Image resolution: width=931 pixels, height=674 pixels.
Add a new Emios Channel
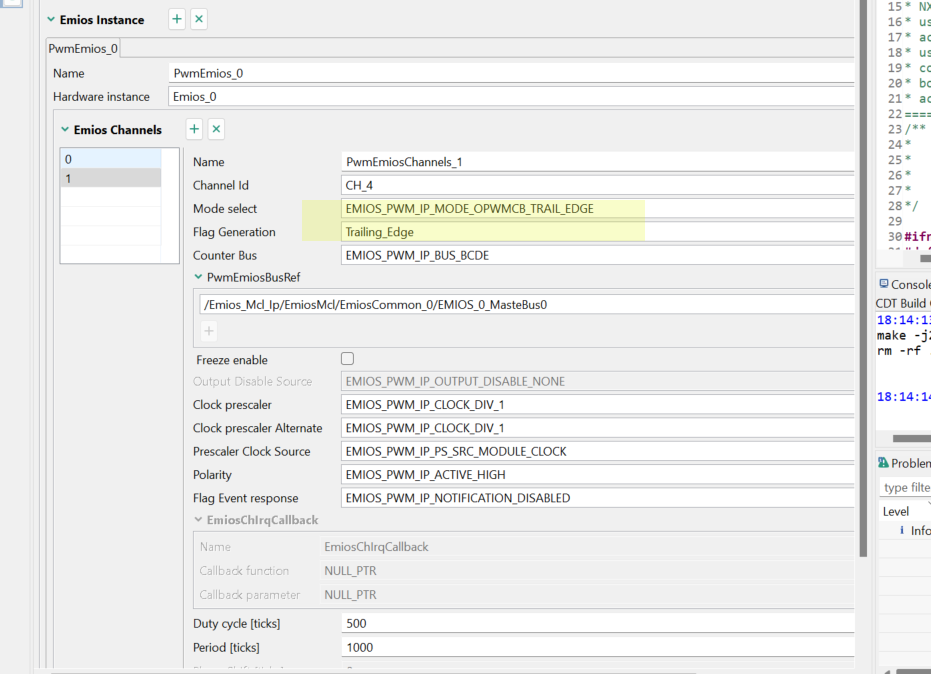pyautogui.click(x=194, y=129)
